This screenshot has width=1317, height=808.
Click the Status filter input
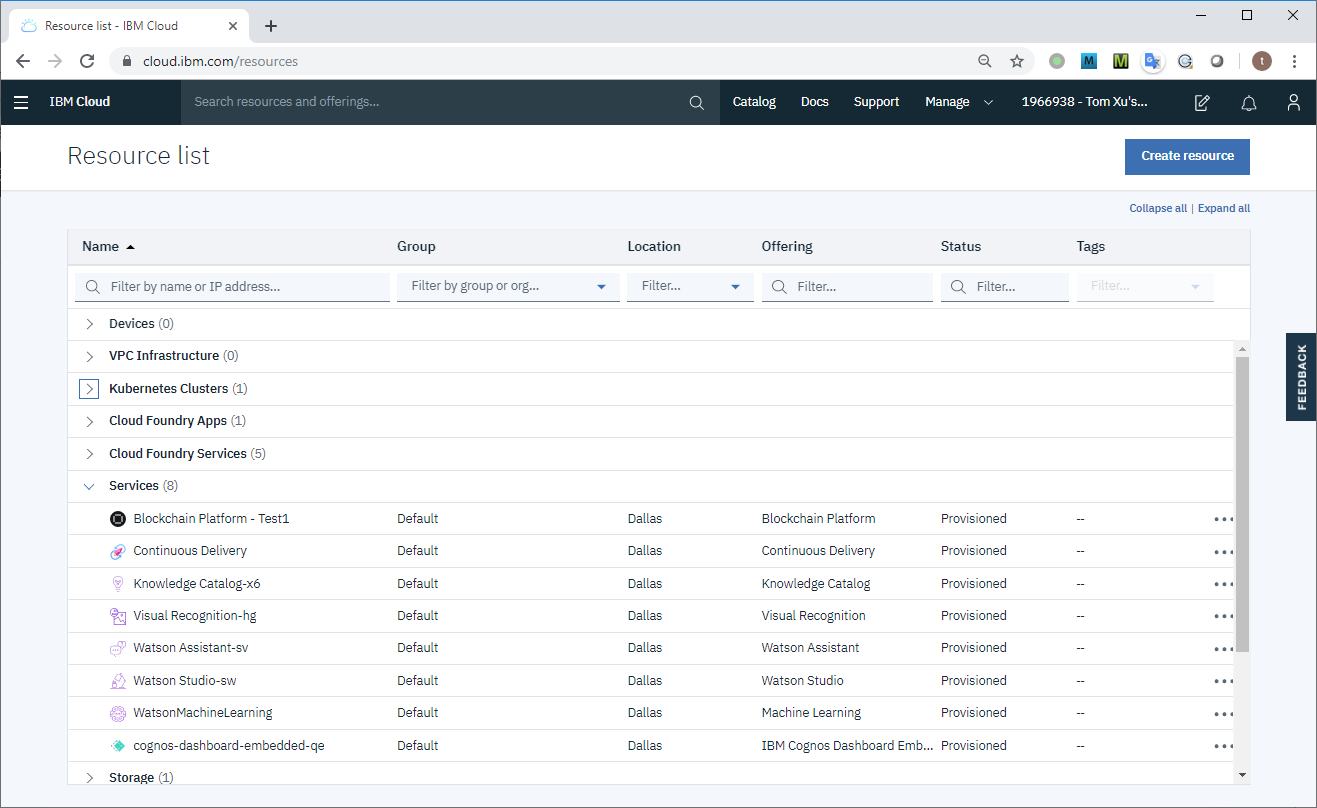coord(1005,287)
